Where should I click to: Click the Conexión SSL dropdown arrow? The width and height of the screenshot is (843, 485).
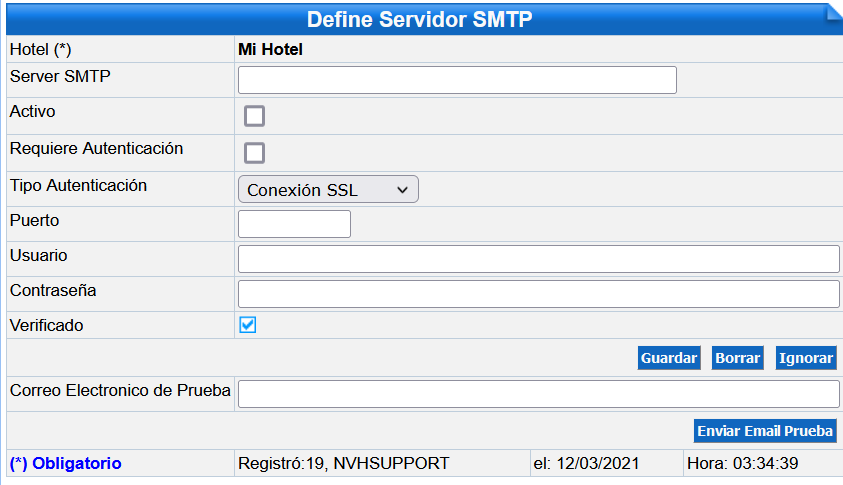[x=402, y=190]
